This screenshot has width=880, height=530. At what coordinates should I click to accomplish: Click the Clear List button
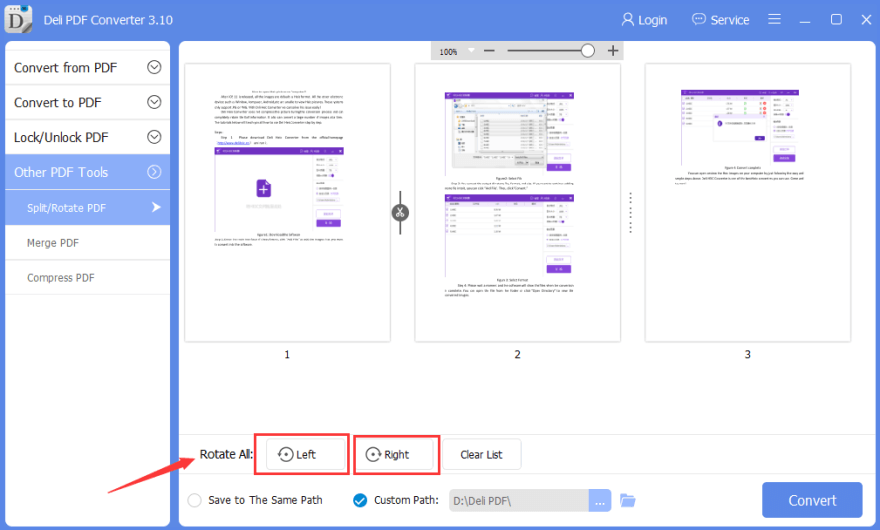[x=482, y=454]
